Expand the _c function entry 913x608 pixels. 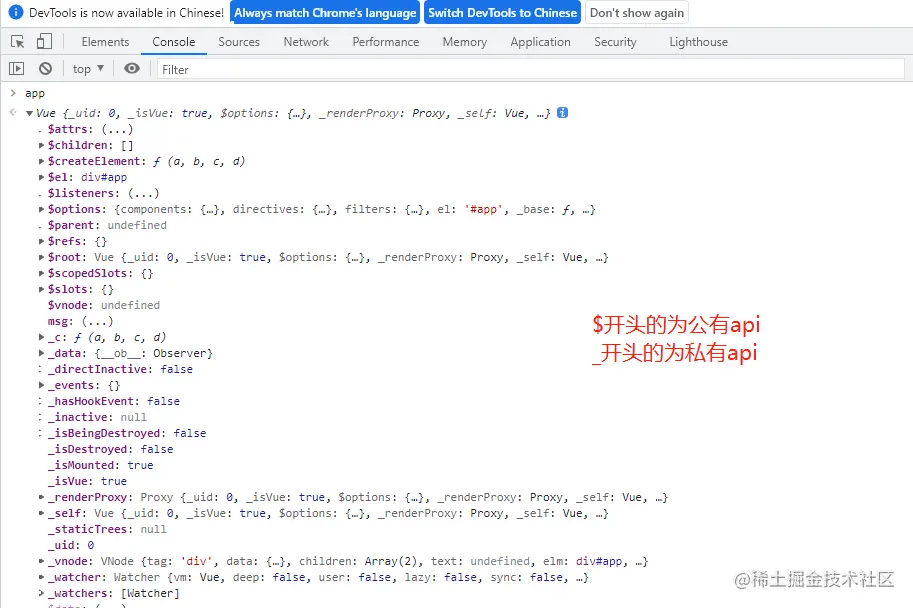[41, 337]
